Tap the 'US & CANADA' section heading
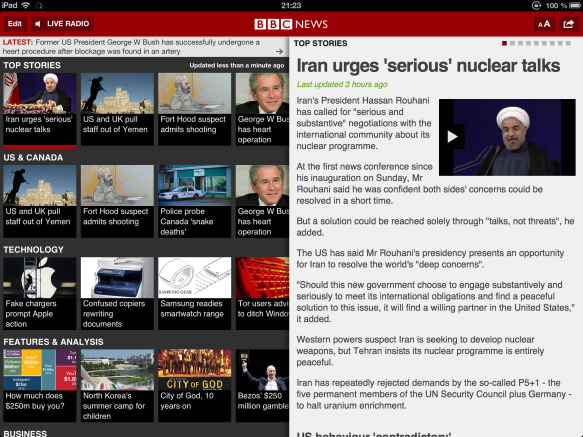 [x=33, y=158]
